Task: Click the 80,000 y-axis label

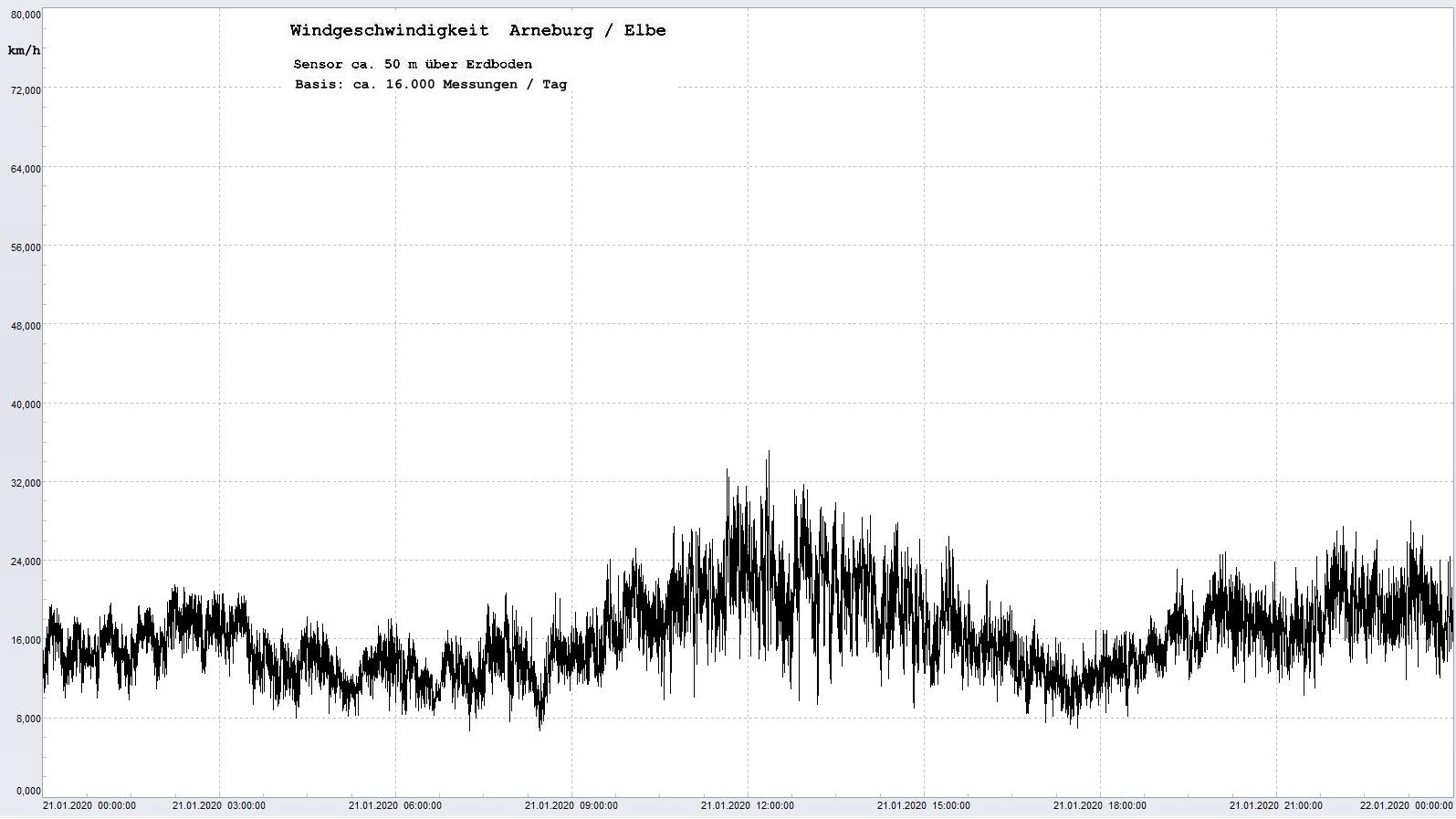Action: [26, 15]
